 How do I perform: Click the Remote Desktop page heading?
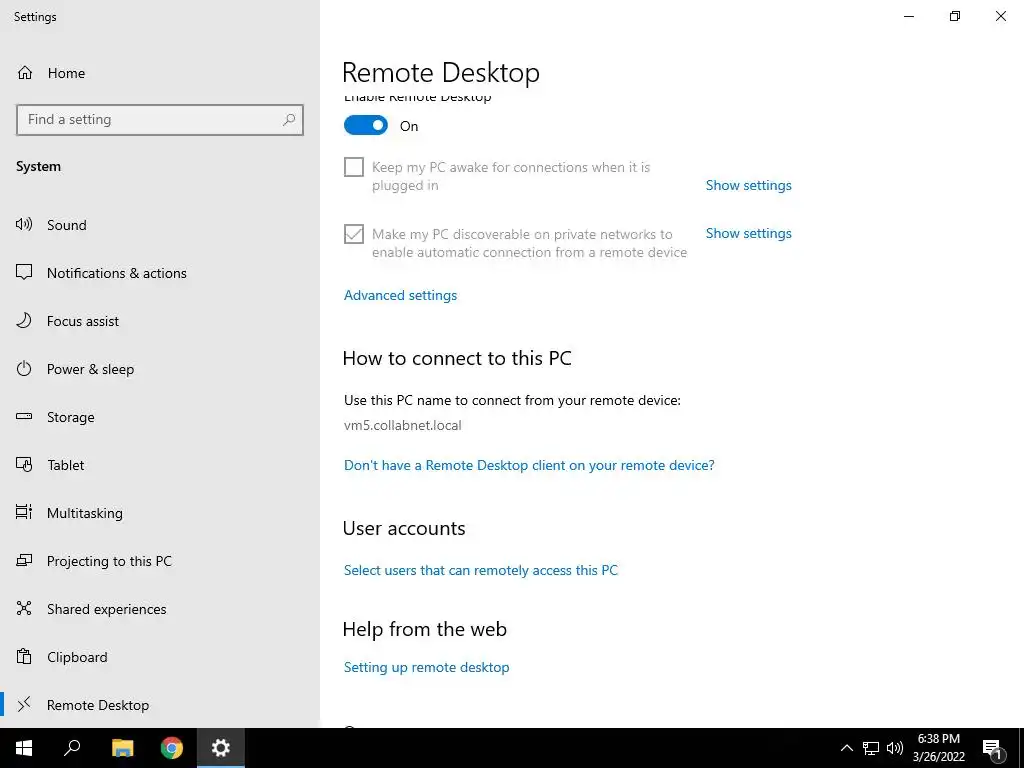pyautogui.click(x=441, y=72)
